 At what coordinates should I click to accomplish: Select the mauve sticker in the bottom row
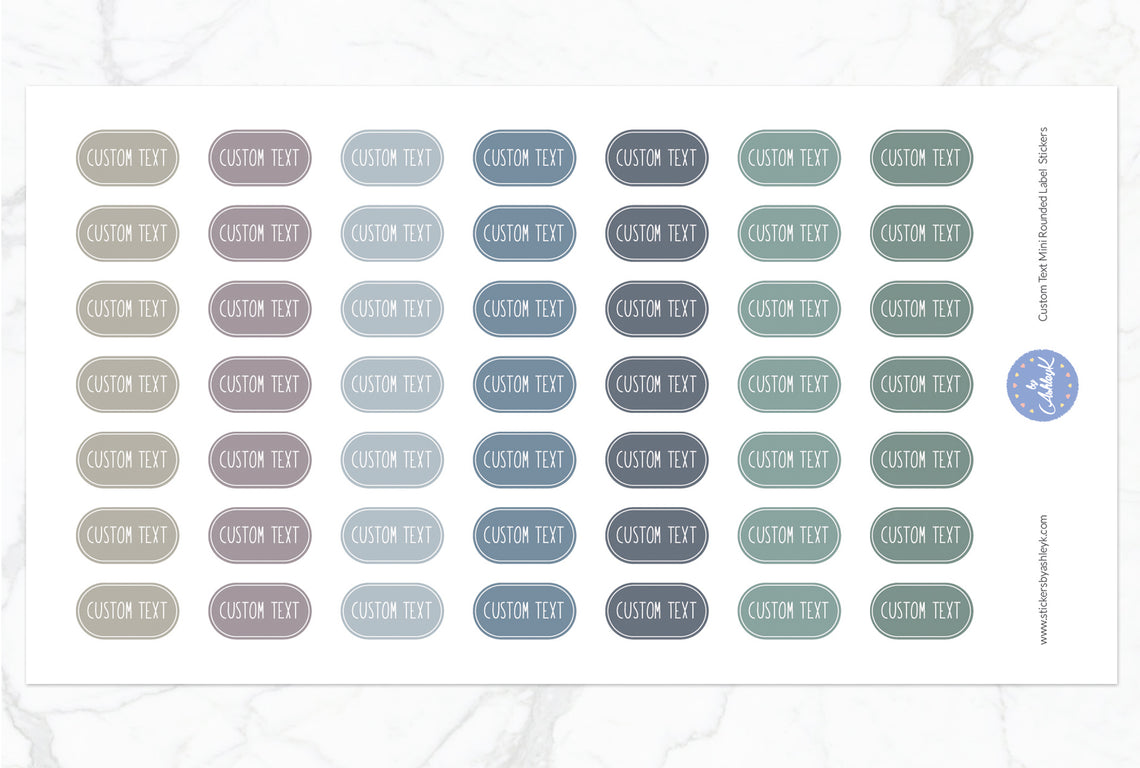[x=260, y=611]
